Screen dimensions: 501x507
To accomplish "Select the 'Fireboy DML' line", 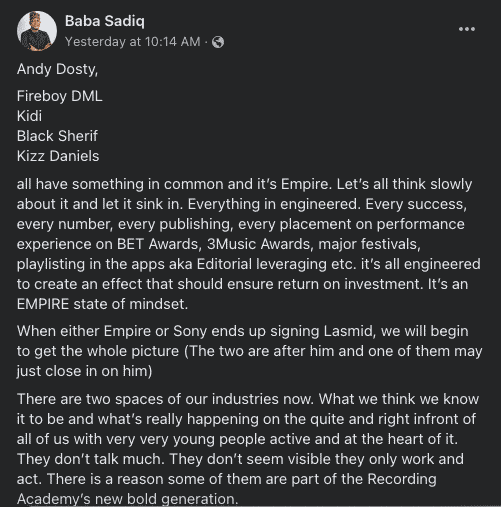I will [59, 96].
